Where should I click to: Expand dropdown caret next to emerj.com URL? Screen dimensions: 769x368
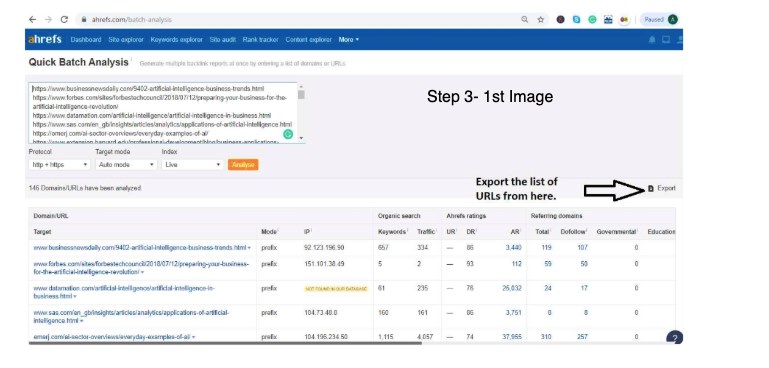[194, 338]
